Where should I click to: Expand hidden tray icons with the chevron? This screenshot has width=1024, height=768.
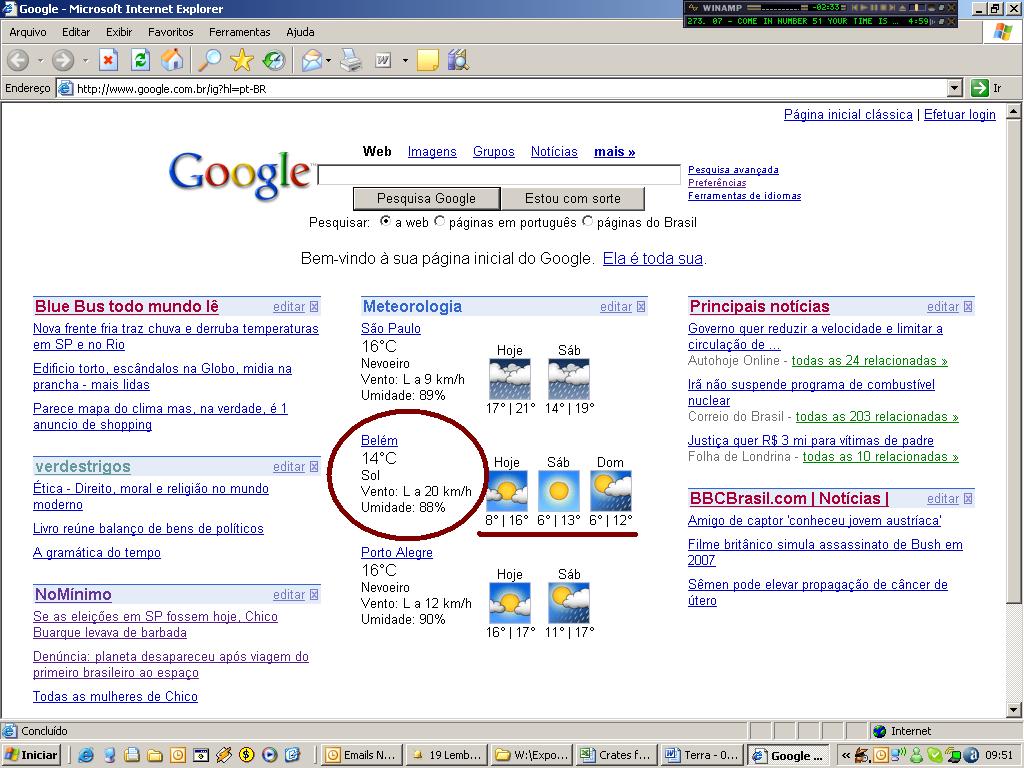pos(846,756)
